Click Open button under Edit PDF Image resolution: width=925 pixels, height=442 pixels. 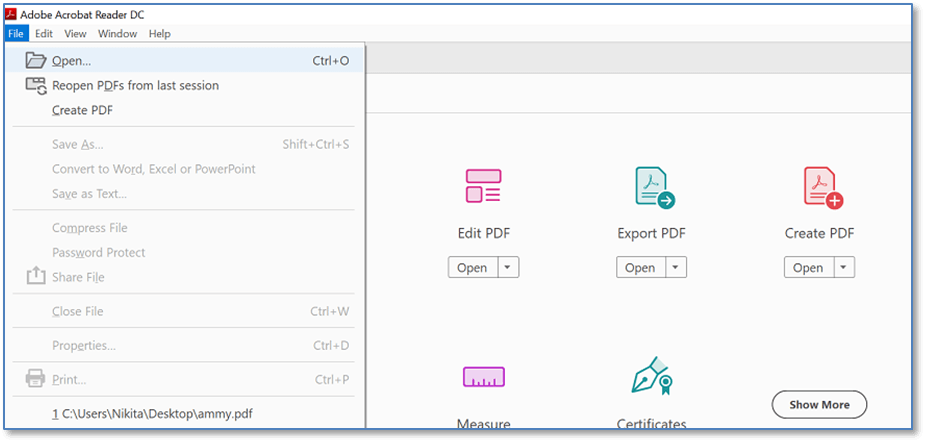pyautogui.click(x=473, y=267)
